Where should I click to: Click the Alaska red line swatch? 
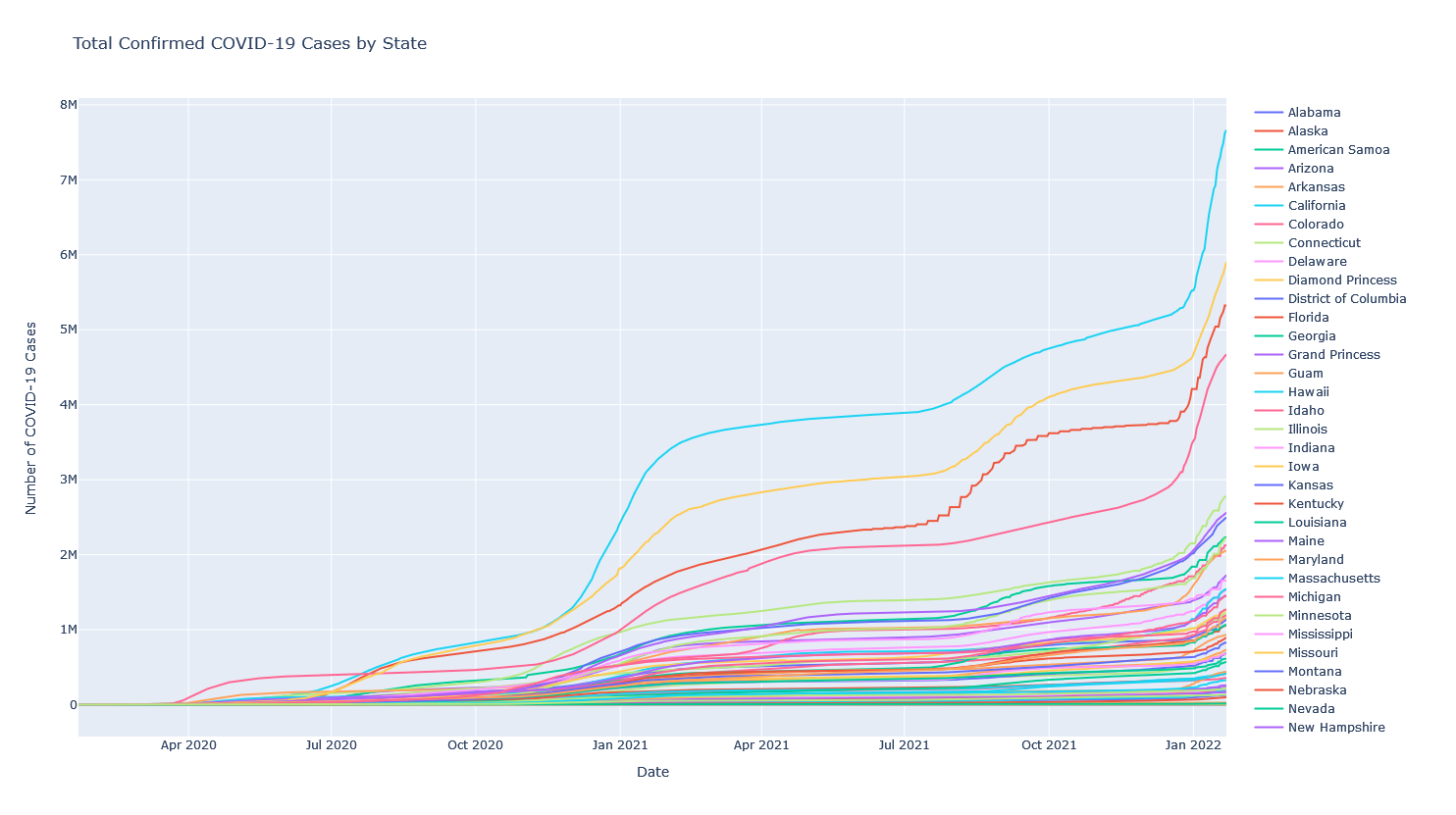[x=1269, y=131]
